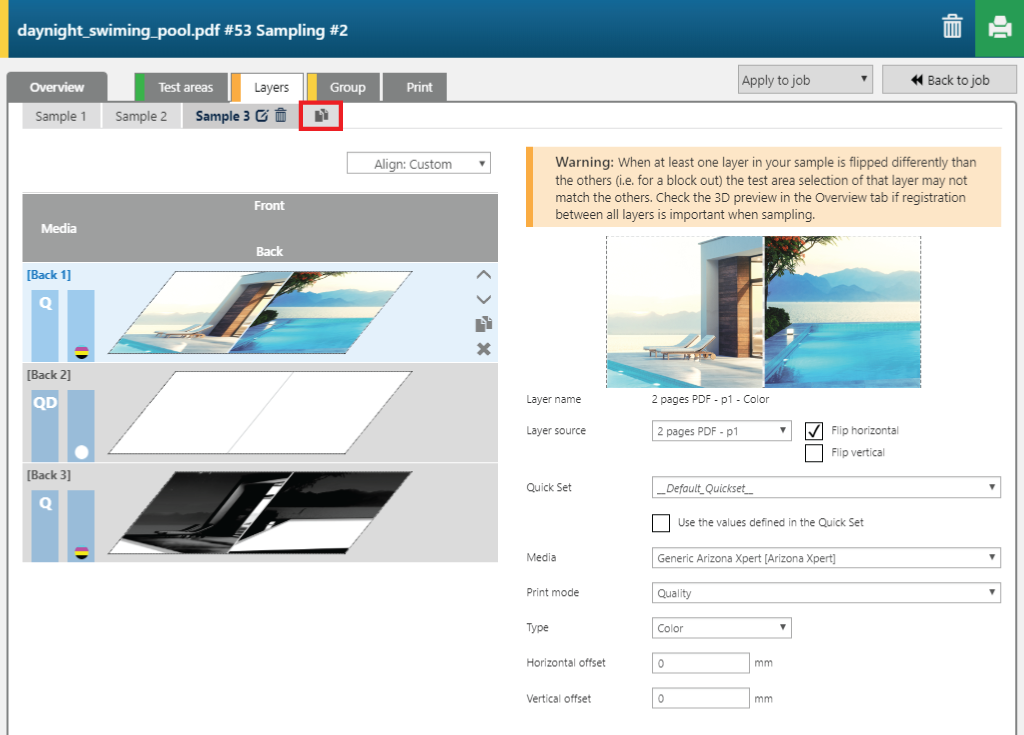Click the CMYK color indicator on Back 1
Viewport: 1024px width, 735px height.
[x=81, y=353]
